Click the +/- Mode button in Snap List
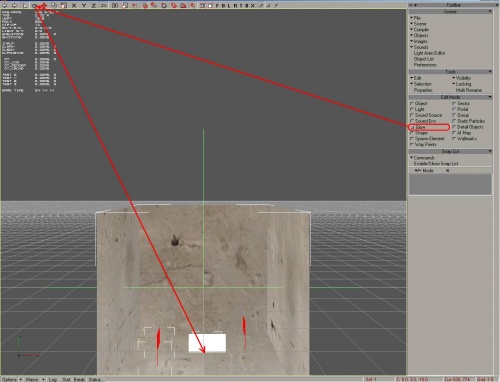Viewport: 500px width, 382px height. (x=424, y=170)
